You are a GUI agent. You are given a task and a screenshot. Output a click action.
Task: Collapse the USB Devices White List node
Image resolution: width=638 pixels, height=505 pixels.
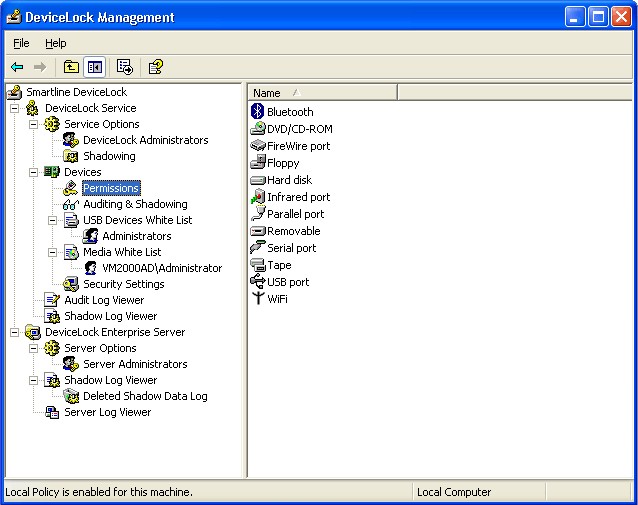click(53, 220)
